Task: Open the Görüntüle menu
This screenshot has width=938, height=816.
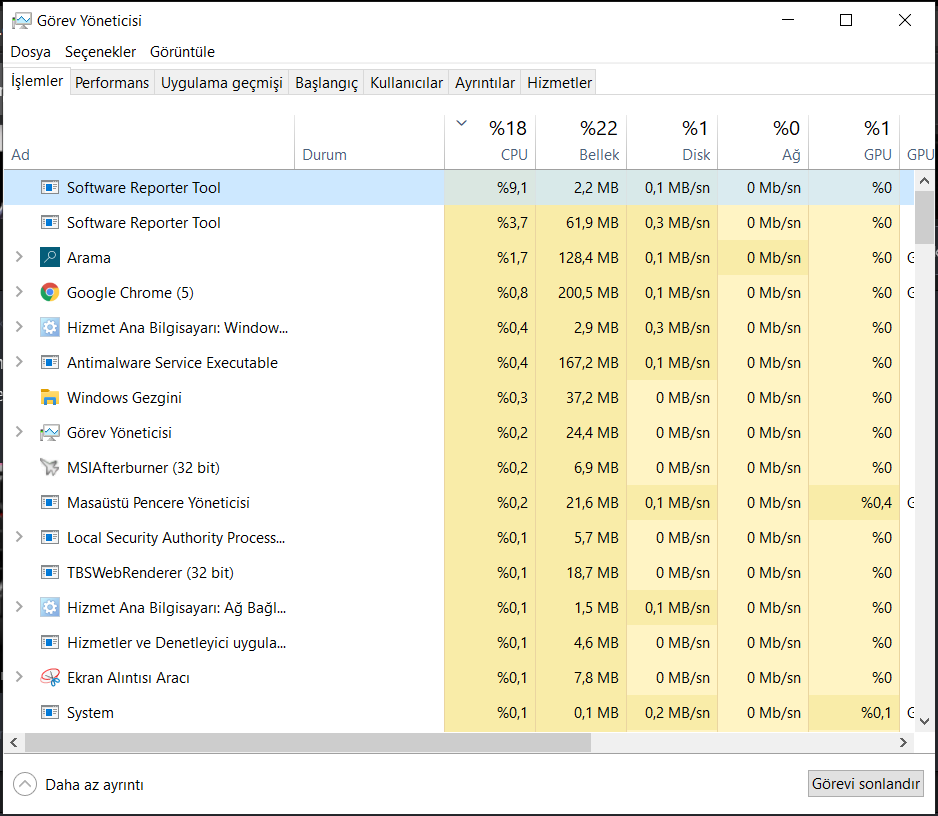Action: click(x=182, y=52)
